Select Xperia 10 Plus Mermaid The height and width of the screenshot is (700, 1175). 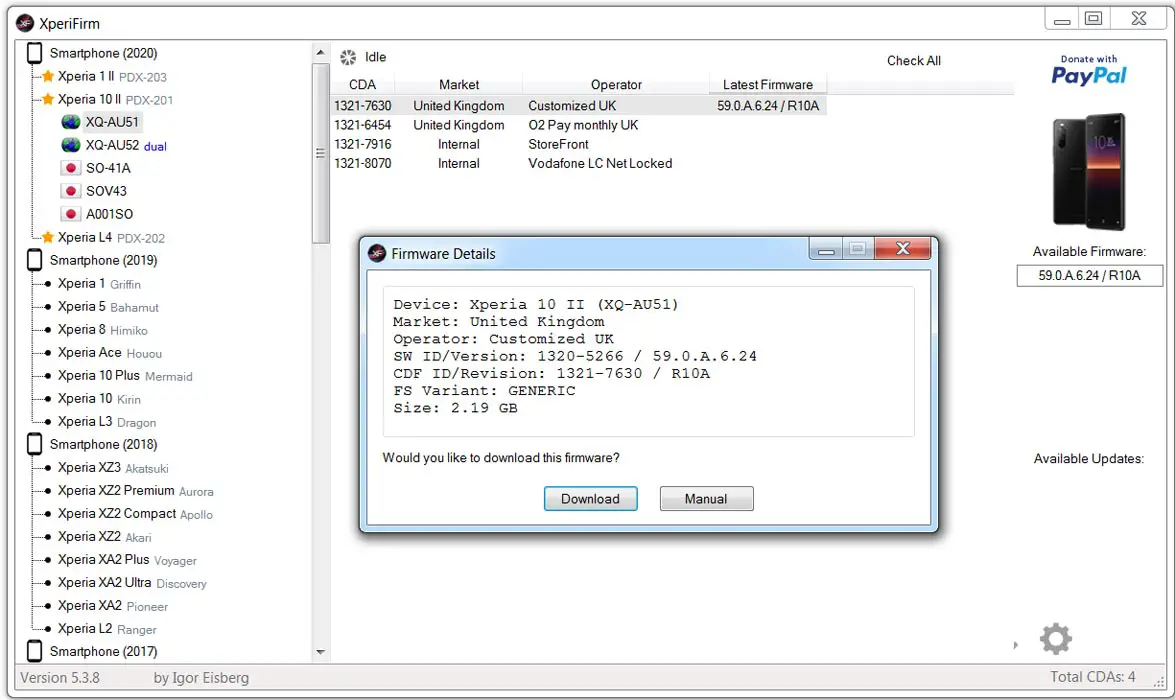click(x=125, y=375)
